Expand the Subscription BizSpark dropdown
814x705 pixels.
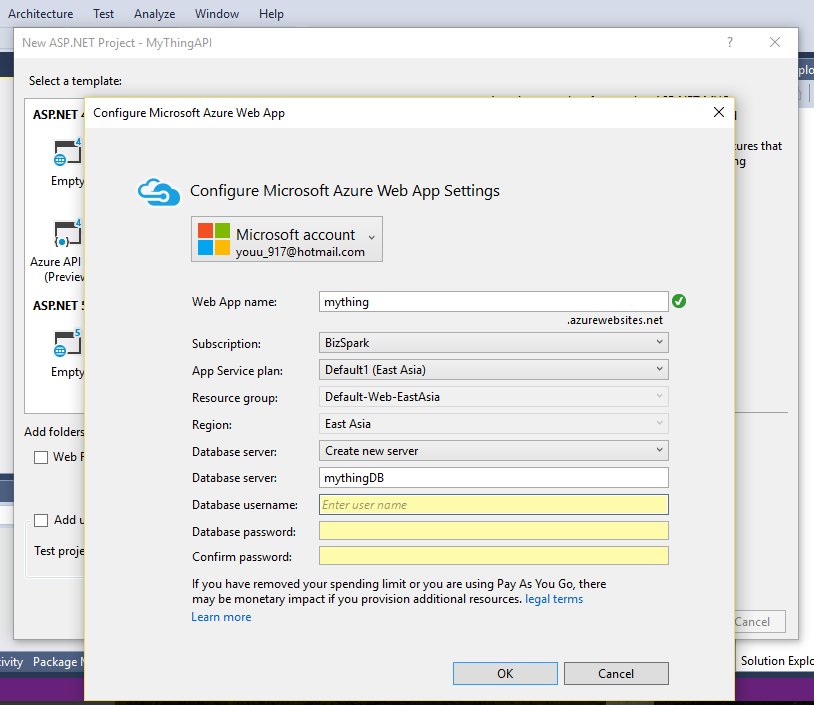[493, 343]
